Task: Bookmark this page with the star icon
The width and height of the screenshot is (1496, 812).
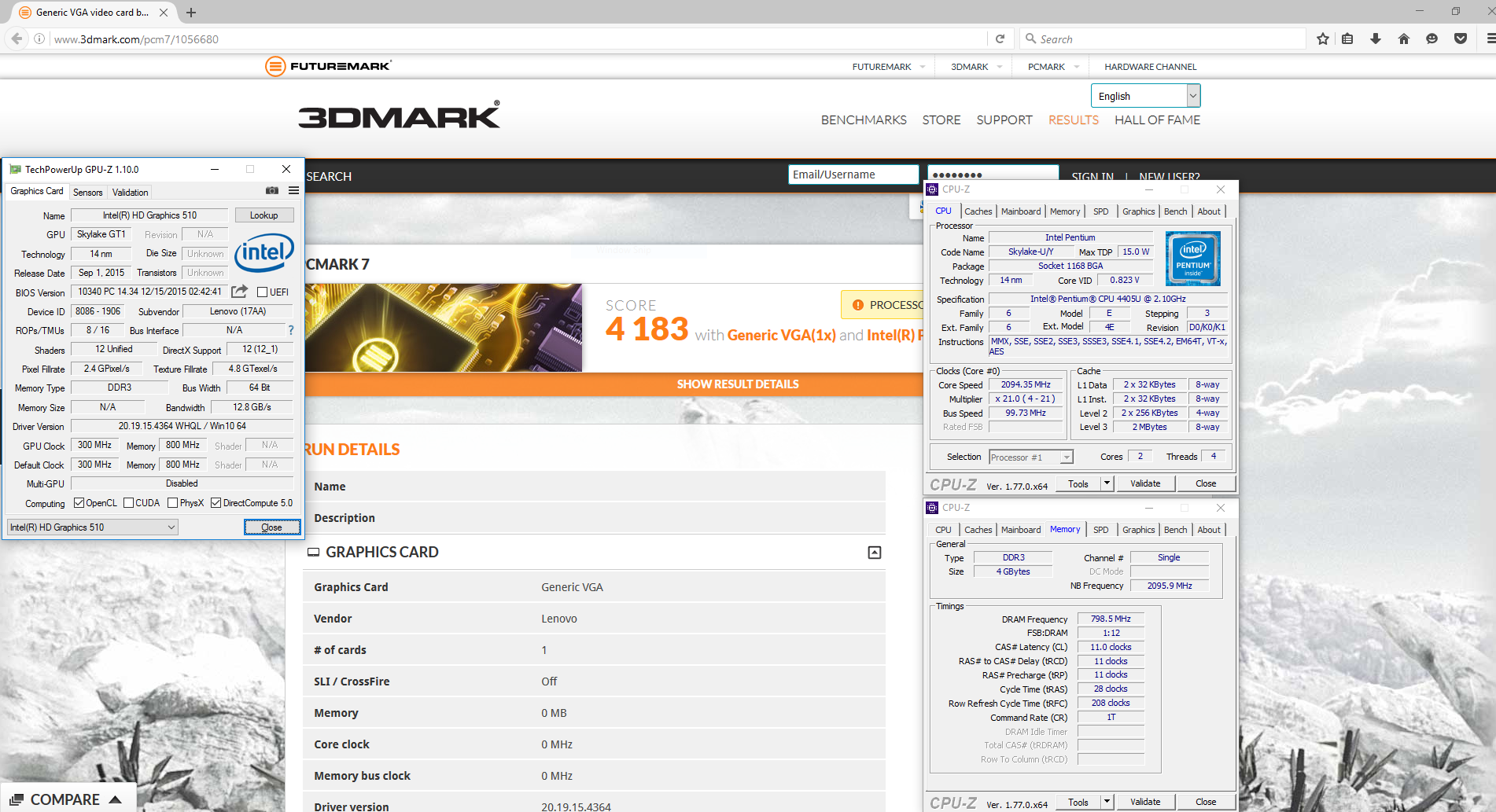Action: pyautogui.click(x=1323, y=39)
